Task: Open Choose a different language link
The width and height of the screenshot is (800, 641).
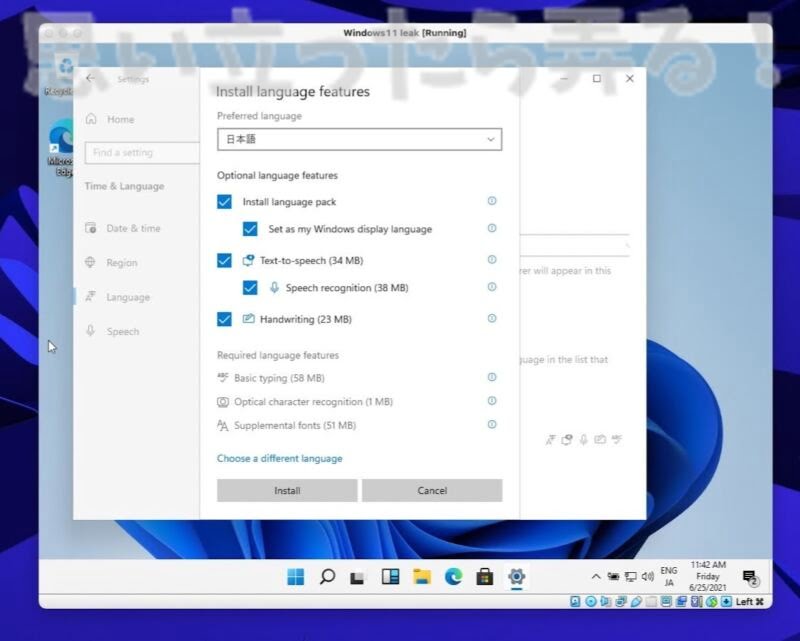Action: pos(280,458)
